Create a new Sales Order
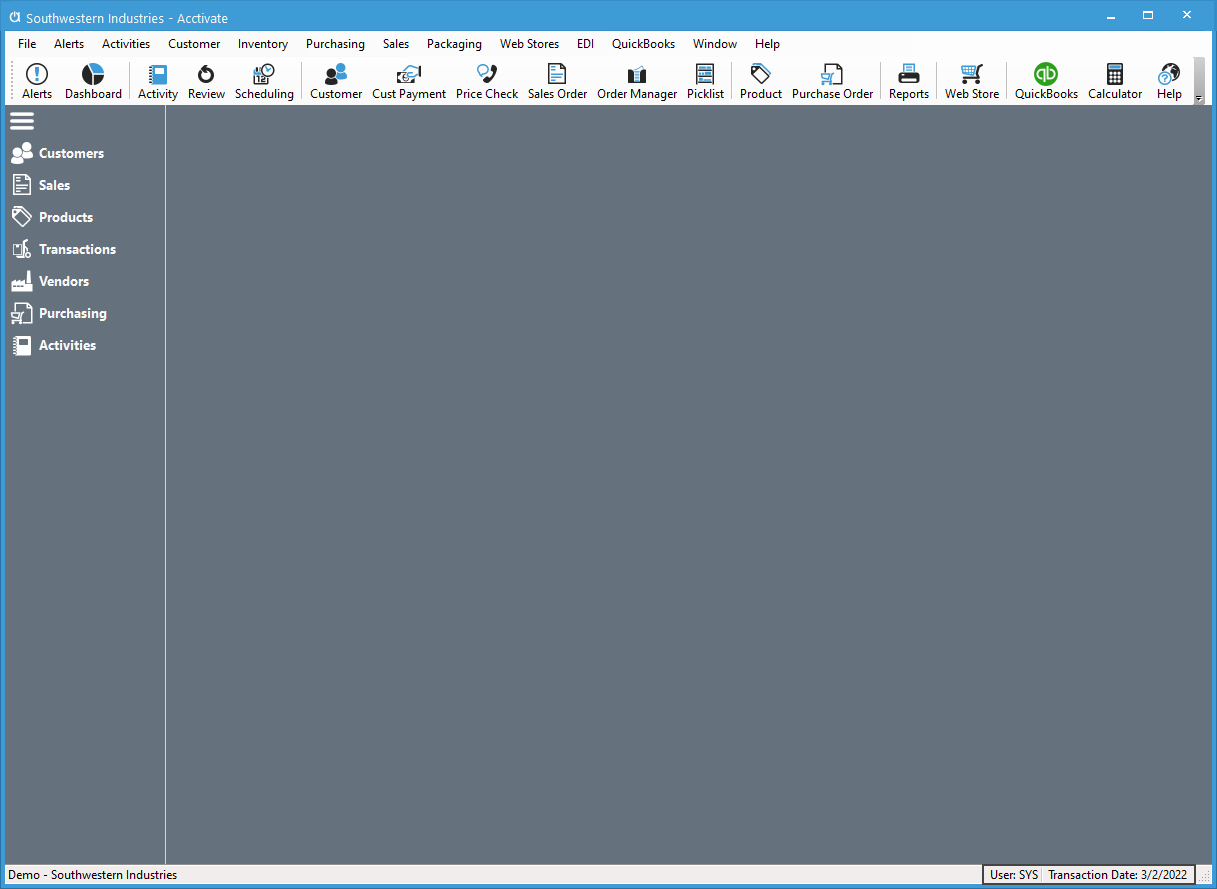The image size is (1217, 889). (557, 80)
